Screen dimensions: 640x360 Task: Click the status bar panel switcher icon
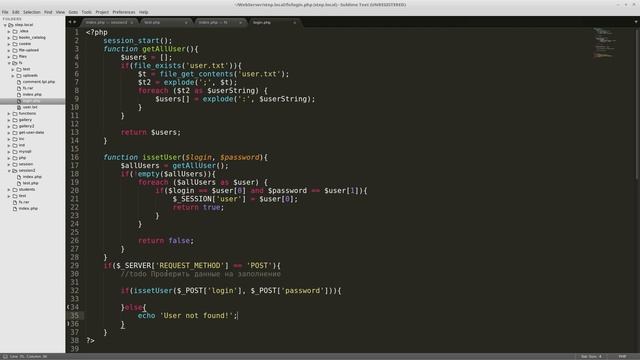[4, 357]
